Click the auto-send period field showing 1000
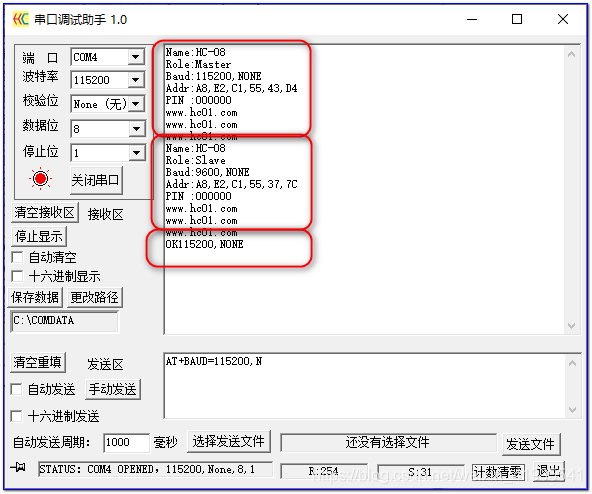 126,442
